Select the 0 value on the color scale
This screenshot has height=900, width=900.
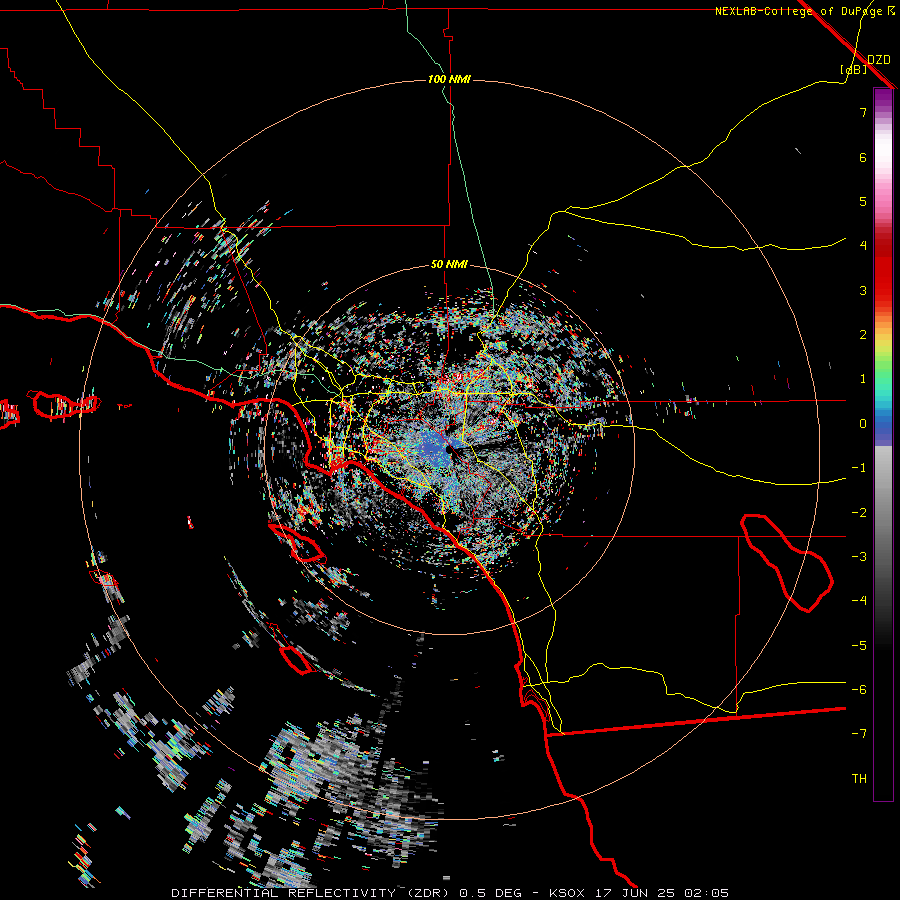pos(863,424)
